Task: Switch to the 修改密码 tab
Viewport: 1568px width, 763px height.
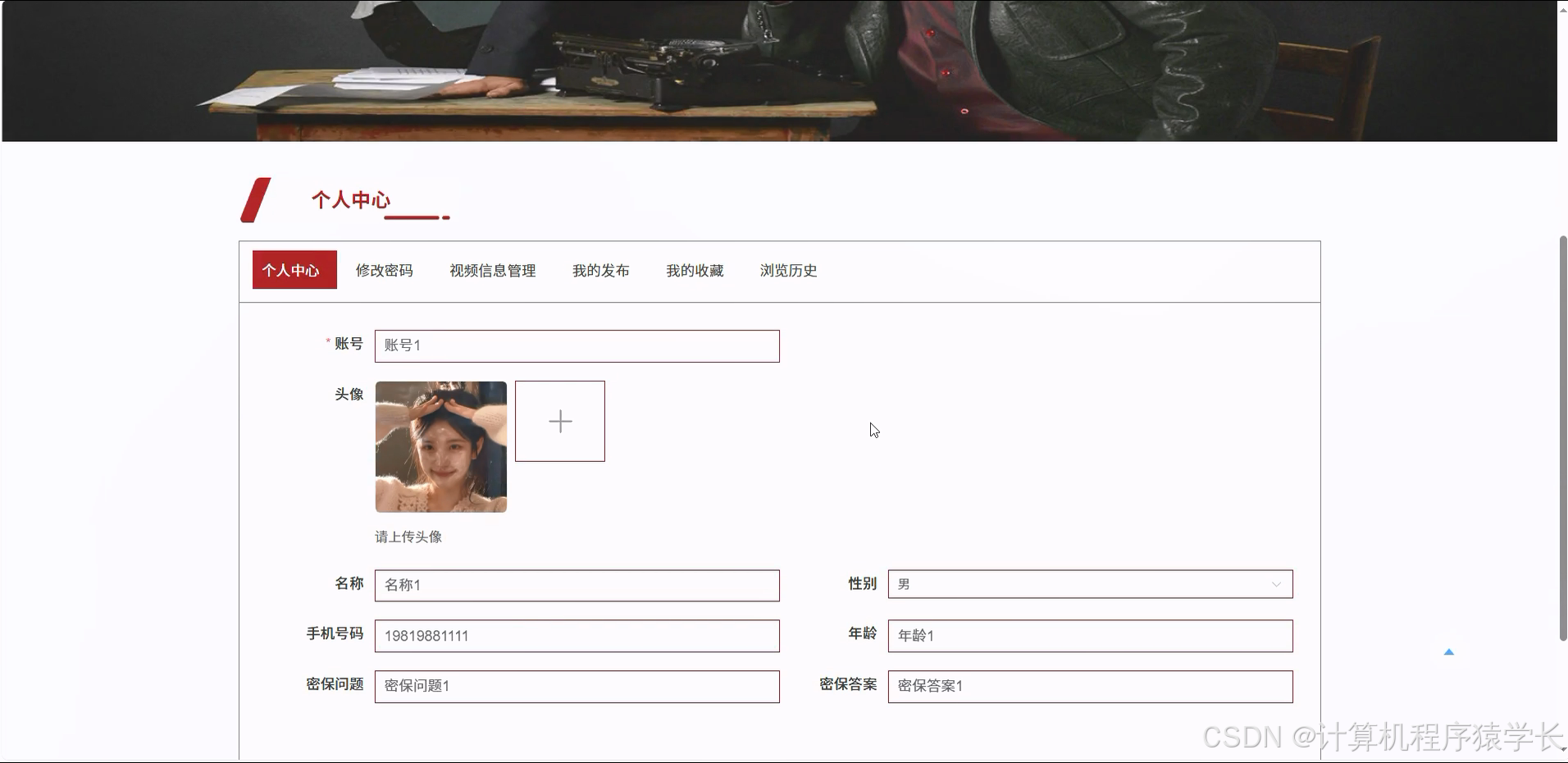Action: click(x=385, y=270)
